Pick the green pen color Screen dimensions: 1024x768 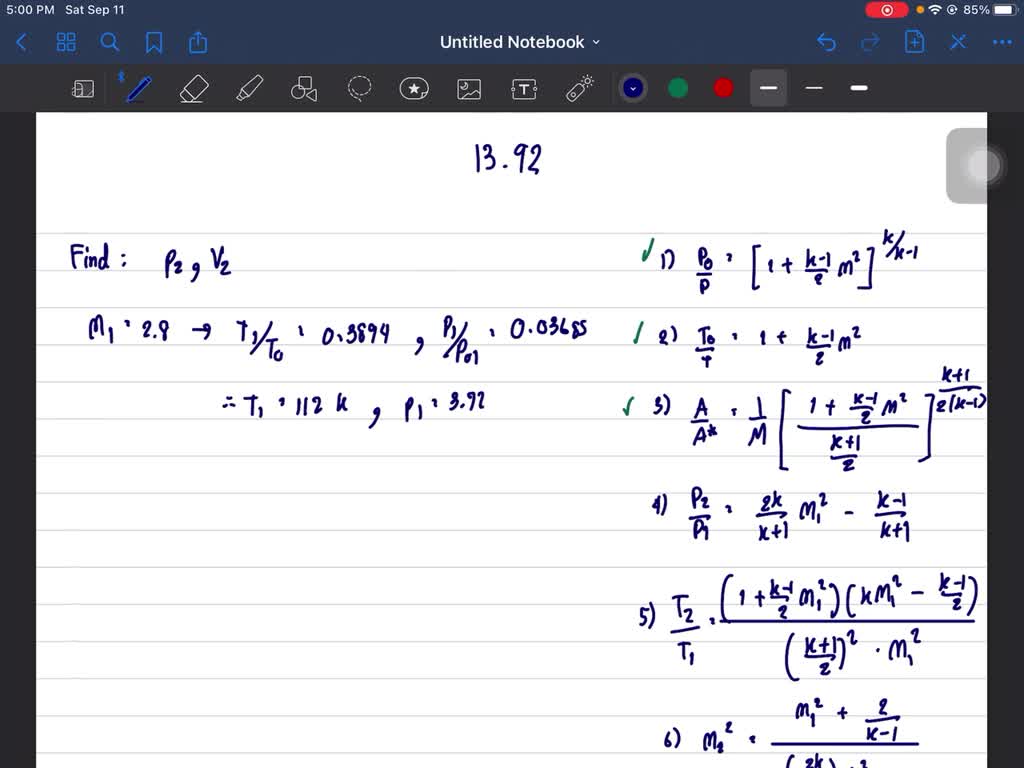[x=678, y=88]
